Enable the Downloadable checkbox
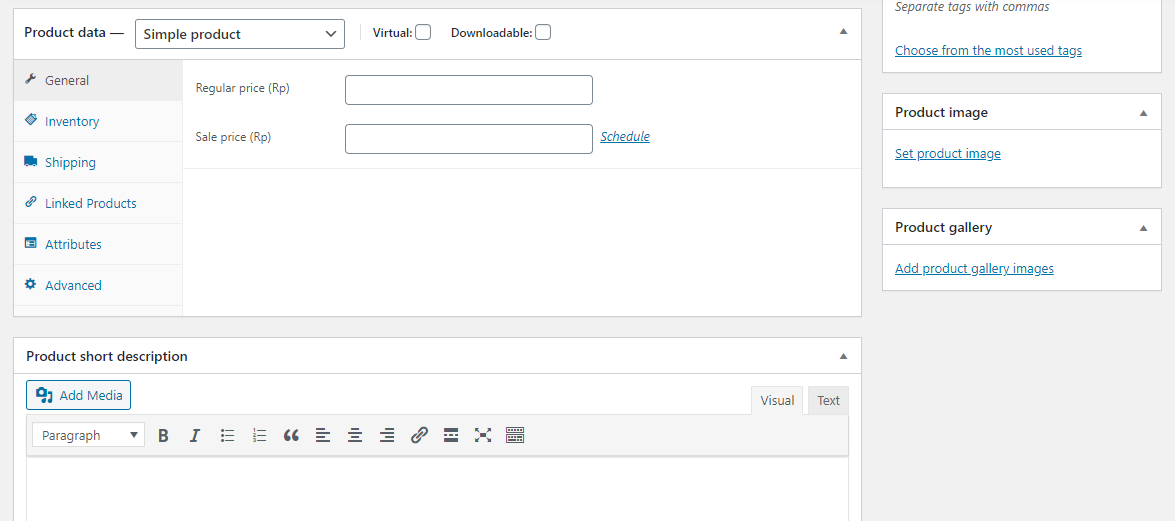The image size is (1175, 521). coord(542,32)
